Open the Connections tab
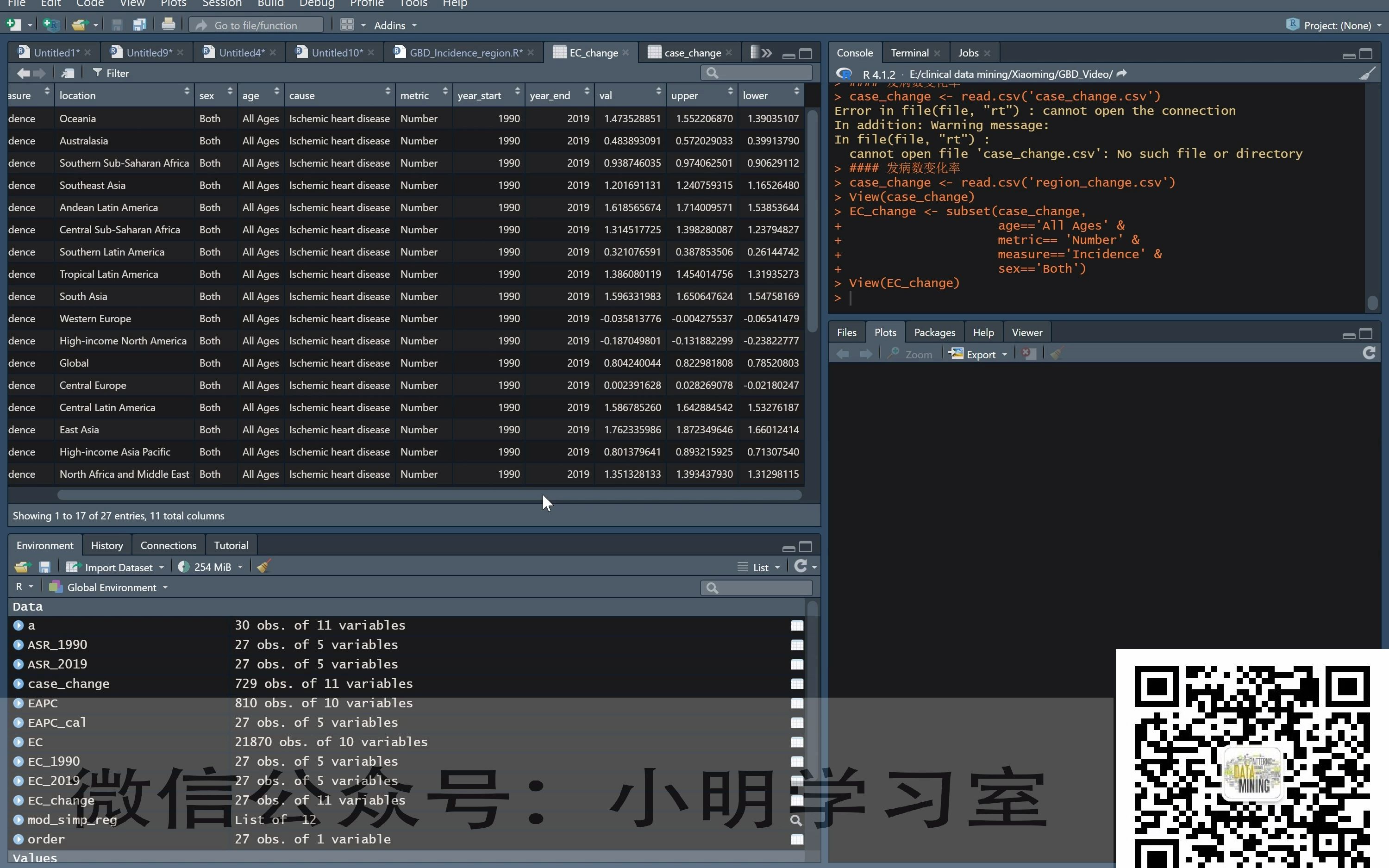Viewport: 1389px width, 868px height. point(168,545)
